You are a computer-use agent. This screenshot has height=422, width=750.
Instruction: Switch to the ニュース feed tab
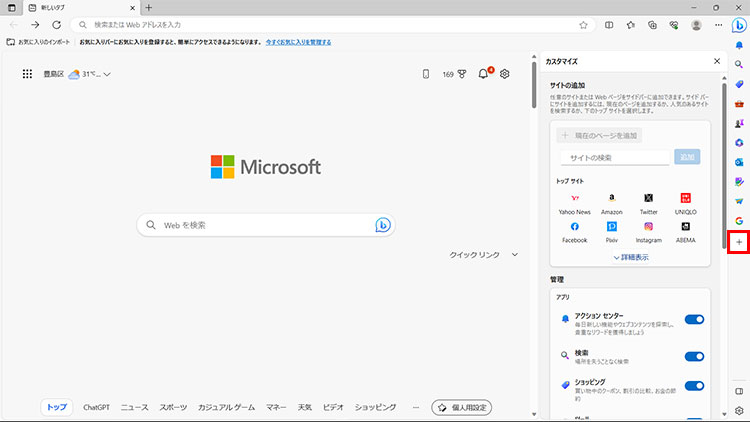click(134, 408)
